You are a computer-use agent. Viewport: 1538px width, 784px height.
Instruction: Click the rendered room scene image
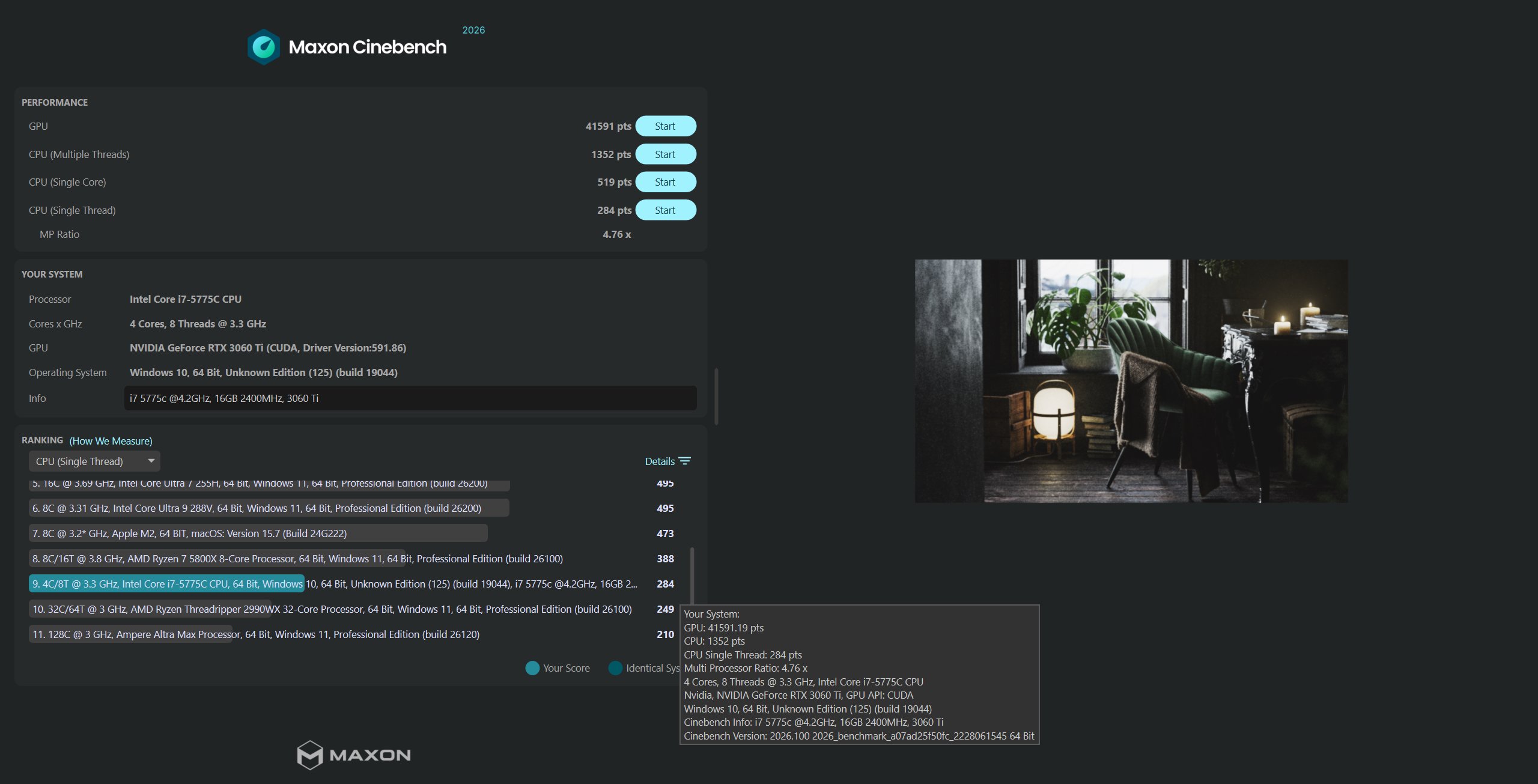(x=1131, y=381)
